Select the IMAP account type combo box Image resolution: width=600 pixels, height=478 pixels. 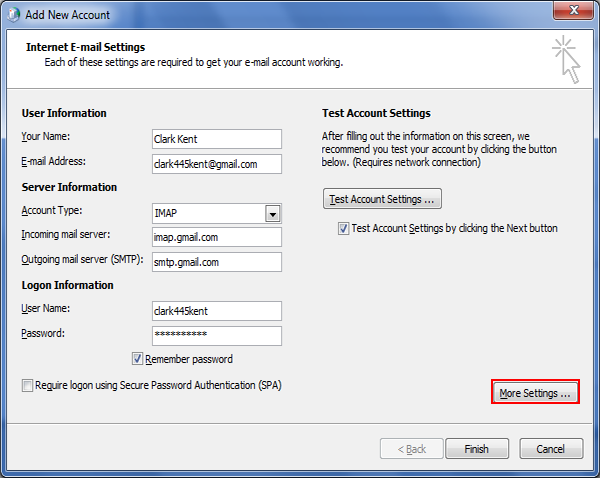tap(207, 213)
